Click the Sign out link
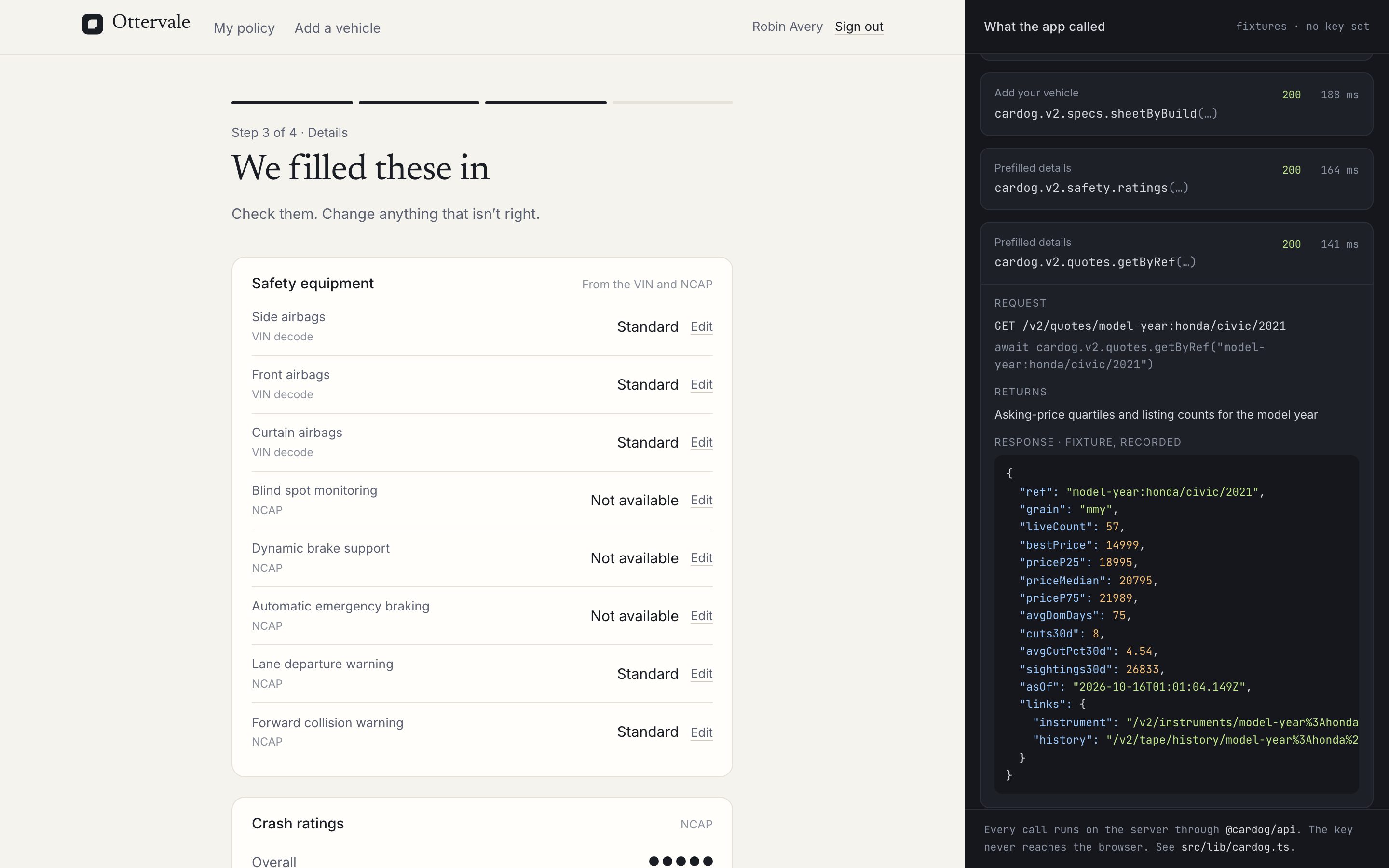 point(858,27)
